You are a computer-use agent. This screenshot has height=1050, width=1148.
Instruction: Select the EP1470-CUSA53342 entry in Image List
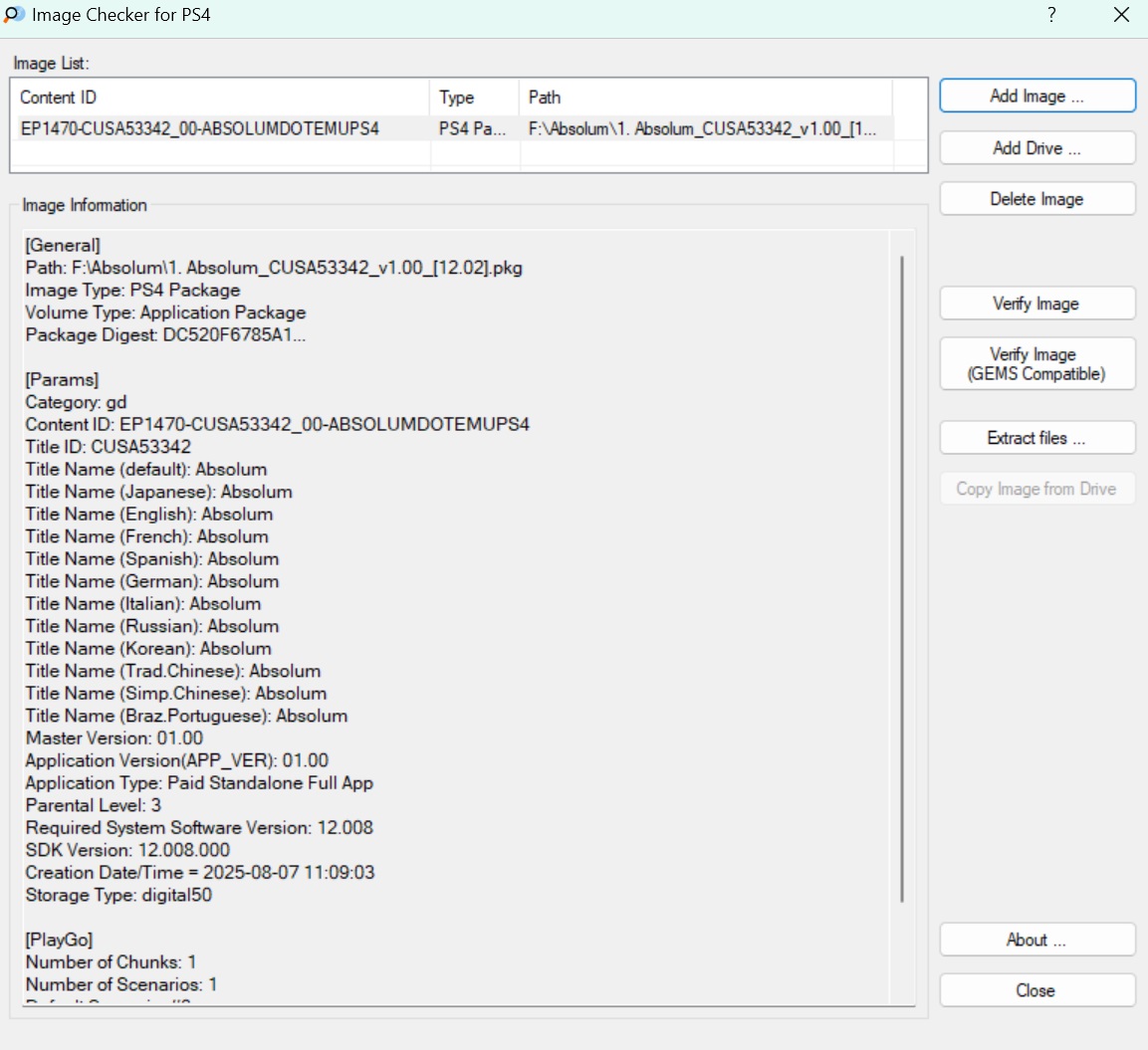coord(200,128)
